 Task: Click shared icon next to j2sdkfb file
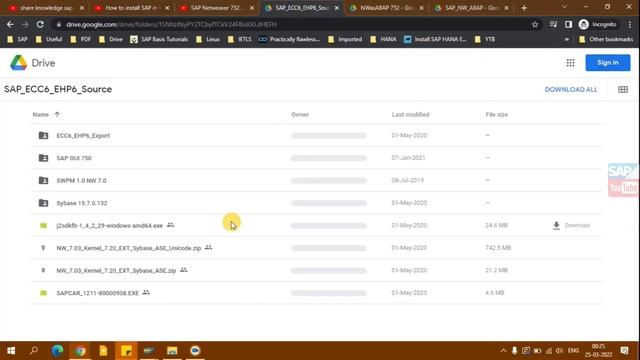pos(171,225)
